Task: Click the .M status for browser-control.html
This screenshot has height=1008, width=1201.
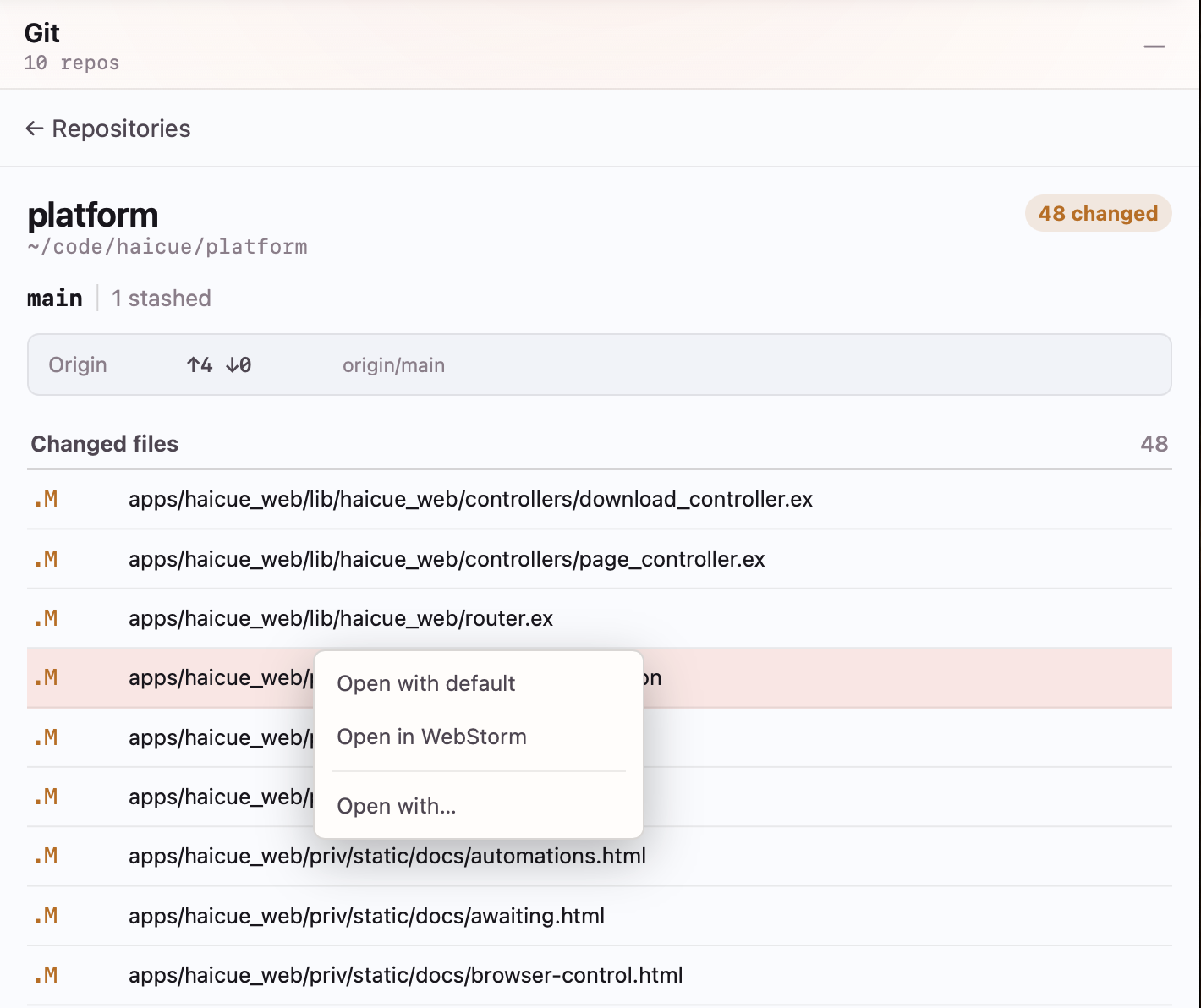Action: [x=46, y=975]
